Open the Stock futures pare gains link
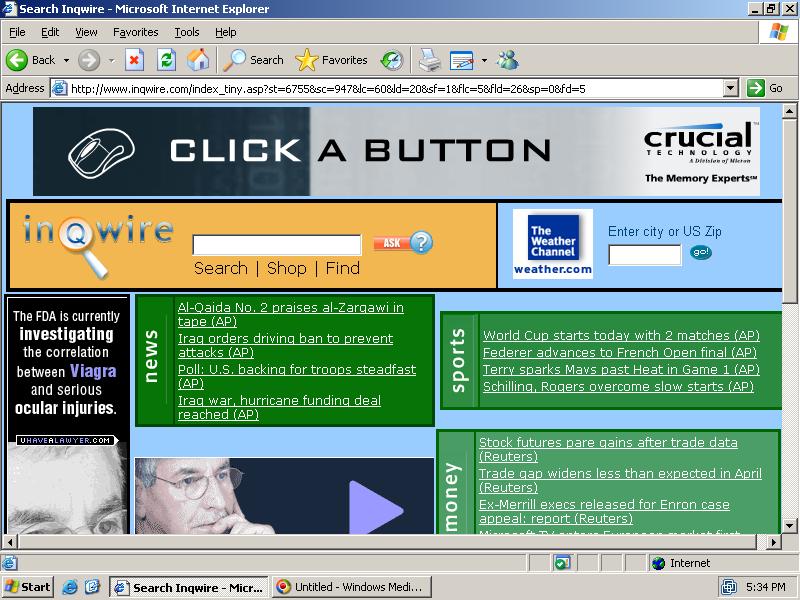This screenshot has width=800, height=600. click(x=608, y=449)
